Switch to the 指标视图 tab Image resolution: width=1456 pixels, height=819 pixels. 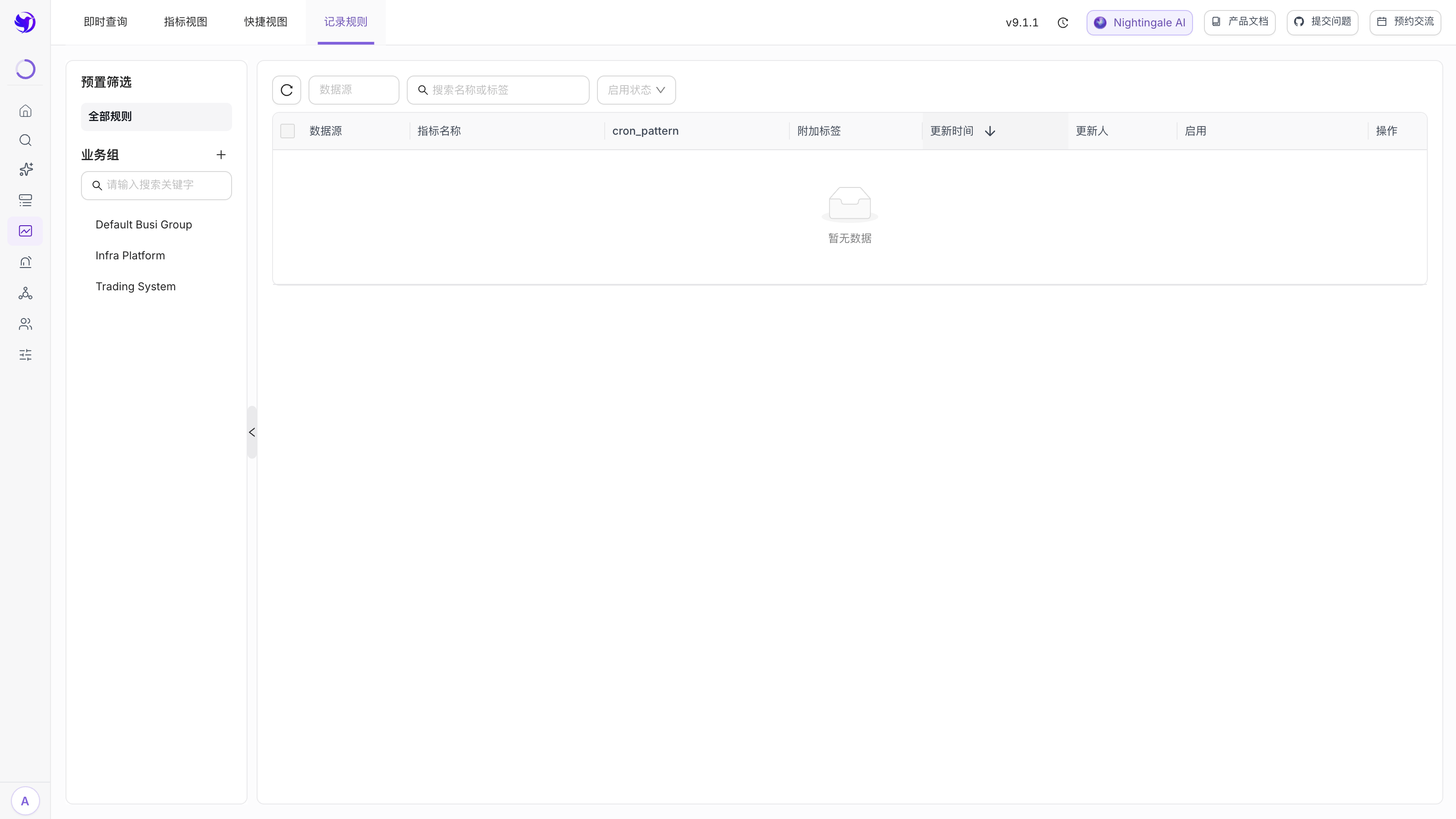coord(186,22)
